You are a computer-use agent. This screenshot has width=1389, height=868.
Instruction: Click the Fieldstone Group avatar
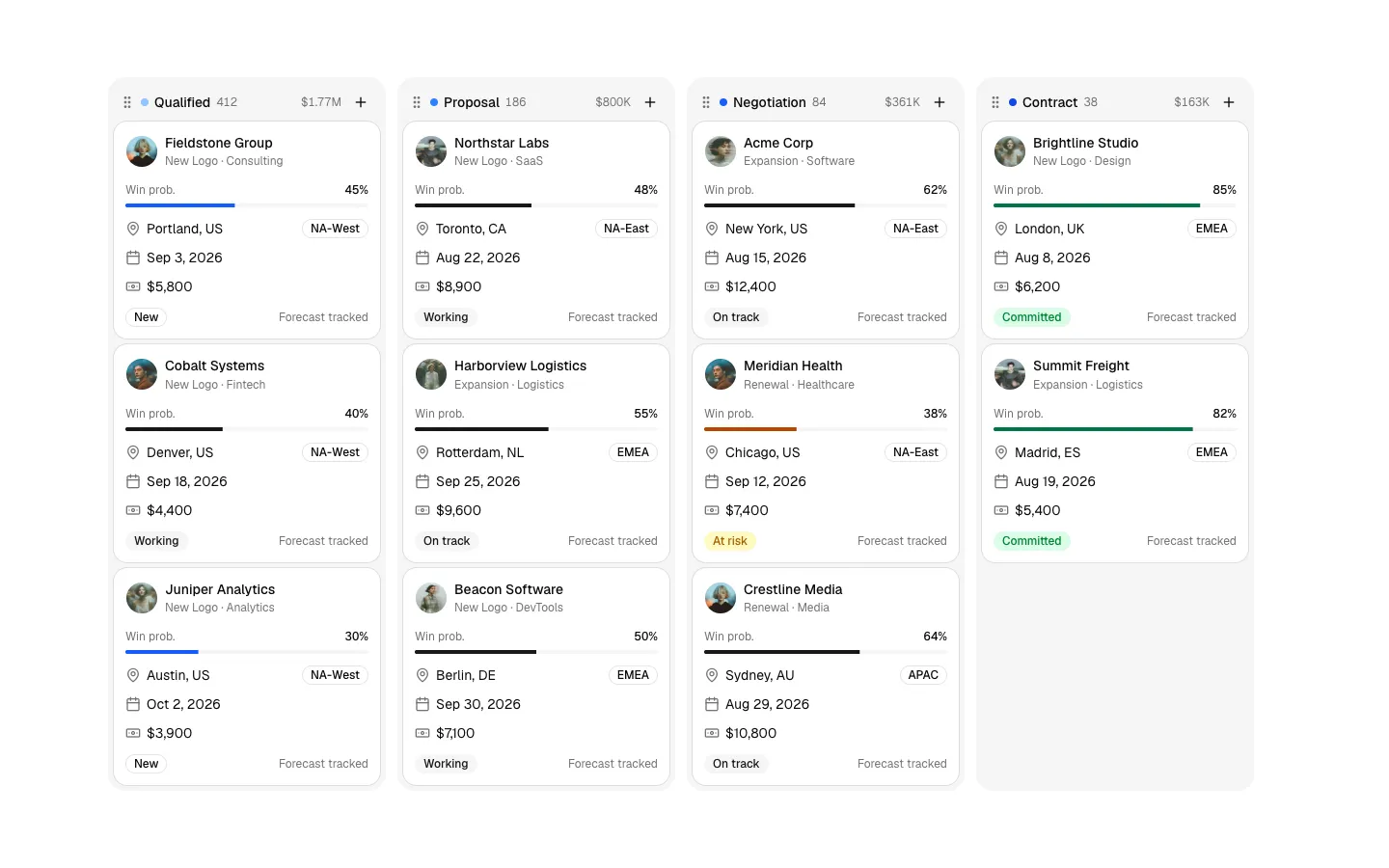click(x=142, y=151)
